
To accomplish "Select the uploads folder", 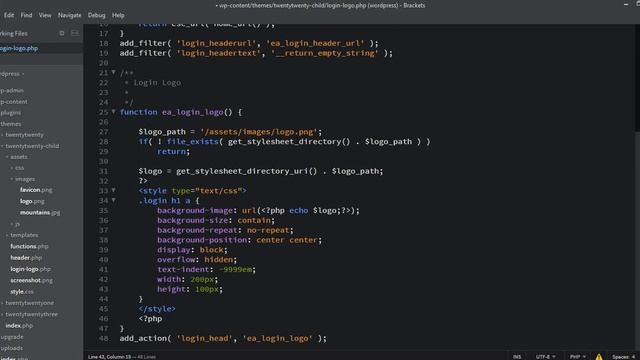I will (11, 348).
